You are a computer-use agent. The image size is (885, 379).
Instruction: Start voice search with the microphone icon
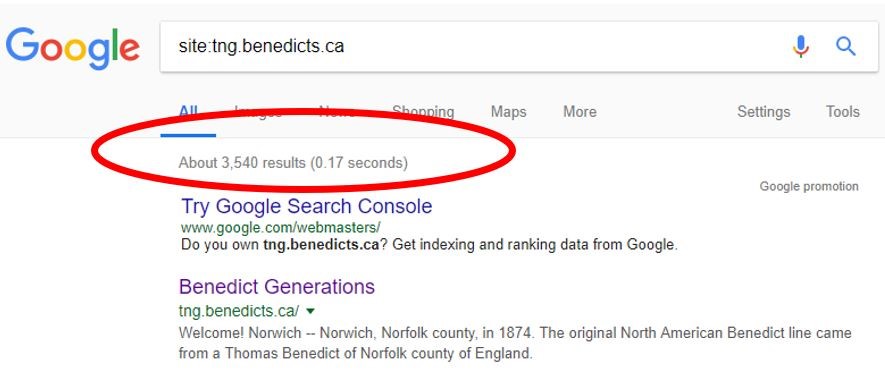[x=800, y=46]
